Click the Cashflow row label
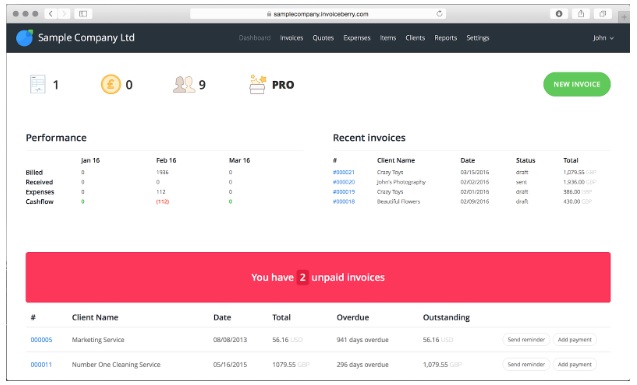Viewport: 637px width, 385px height. point(39,201)
